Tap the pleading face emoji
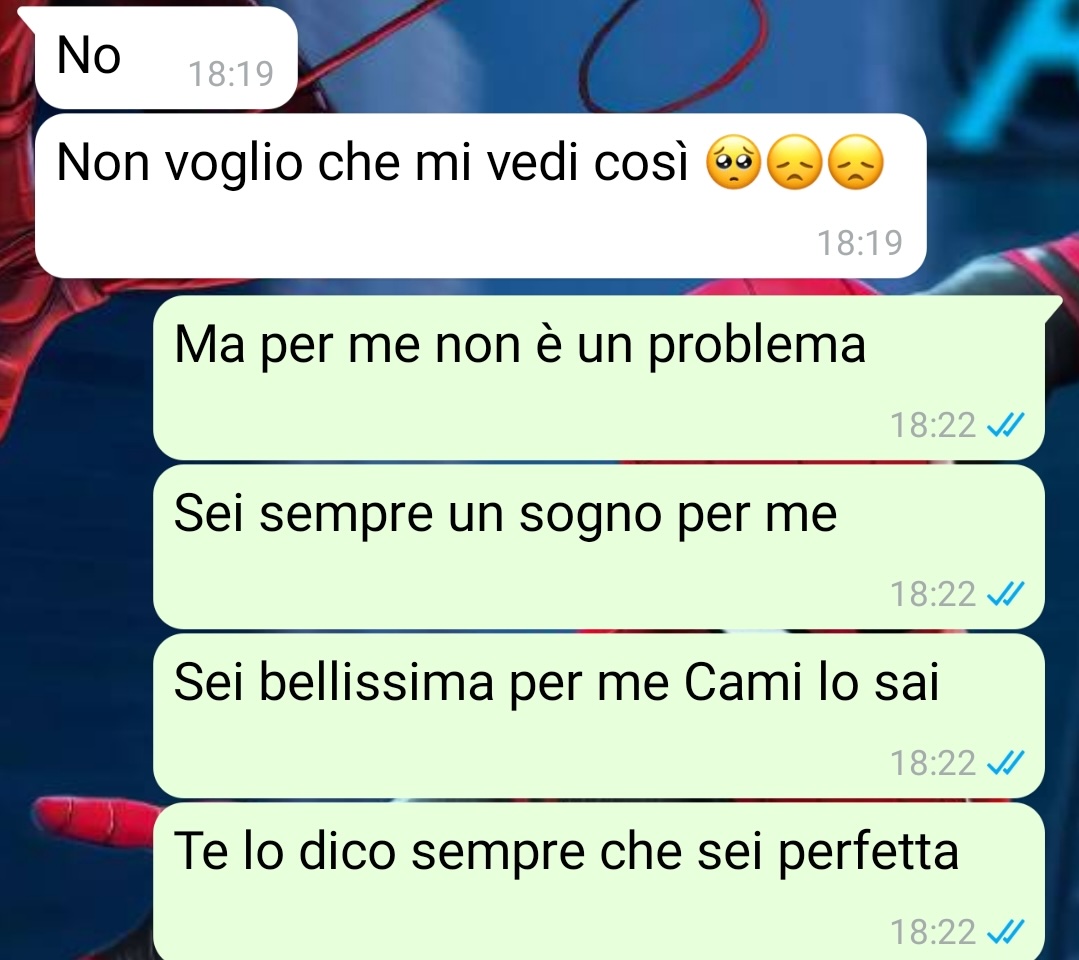1079x960 pixels. [x=734, y=163]
